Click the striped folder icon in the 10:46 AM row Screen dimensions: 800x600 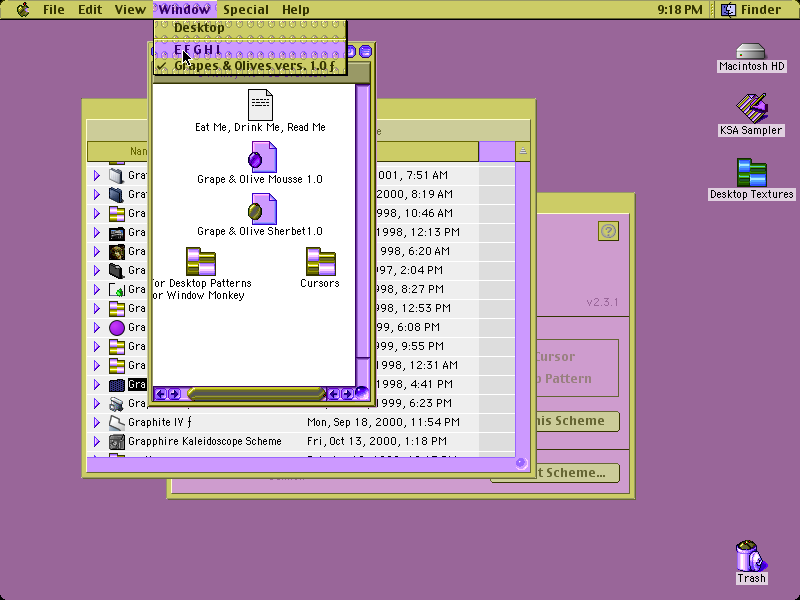coord(117,213)
